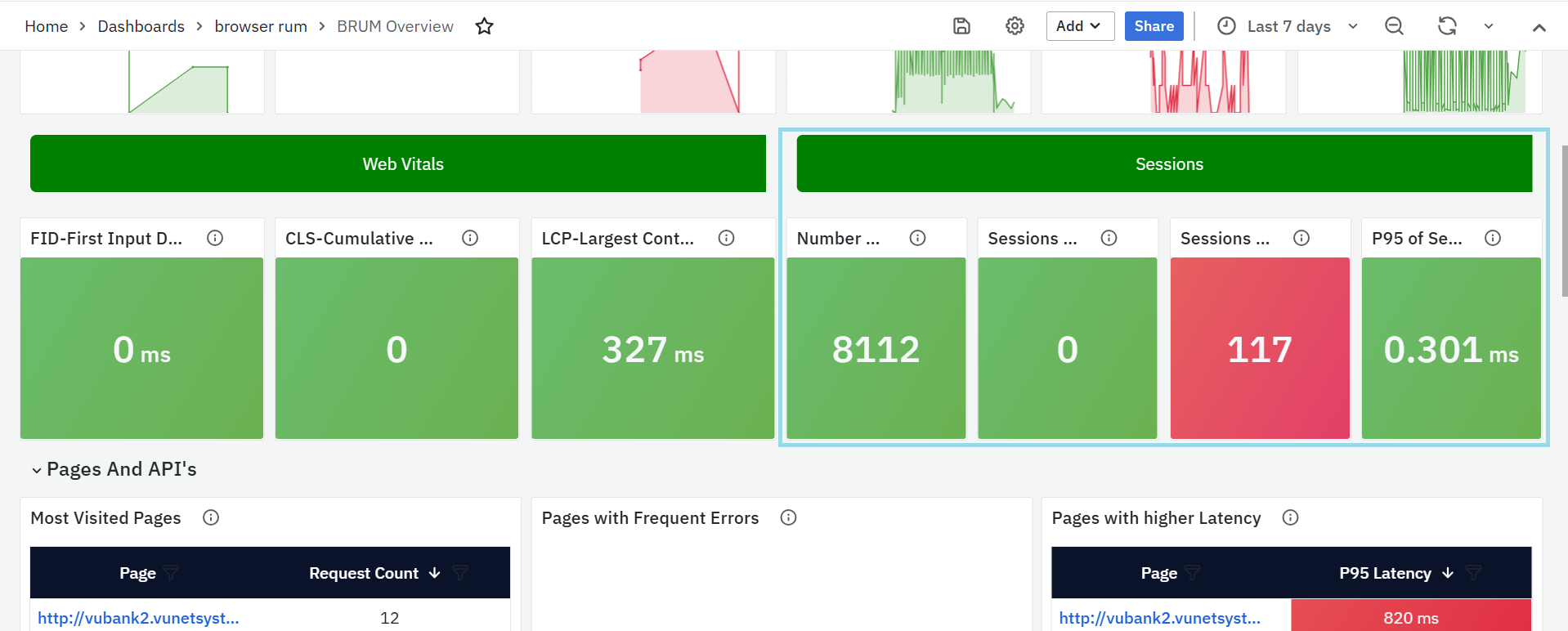Refresh the dashboard
Screen dimensions: 1568x631
(x=1447, y=26)
